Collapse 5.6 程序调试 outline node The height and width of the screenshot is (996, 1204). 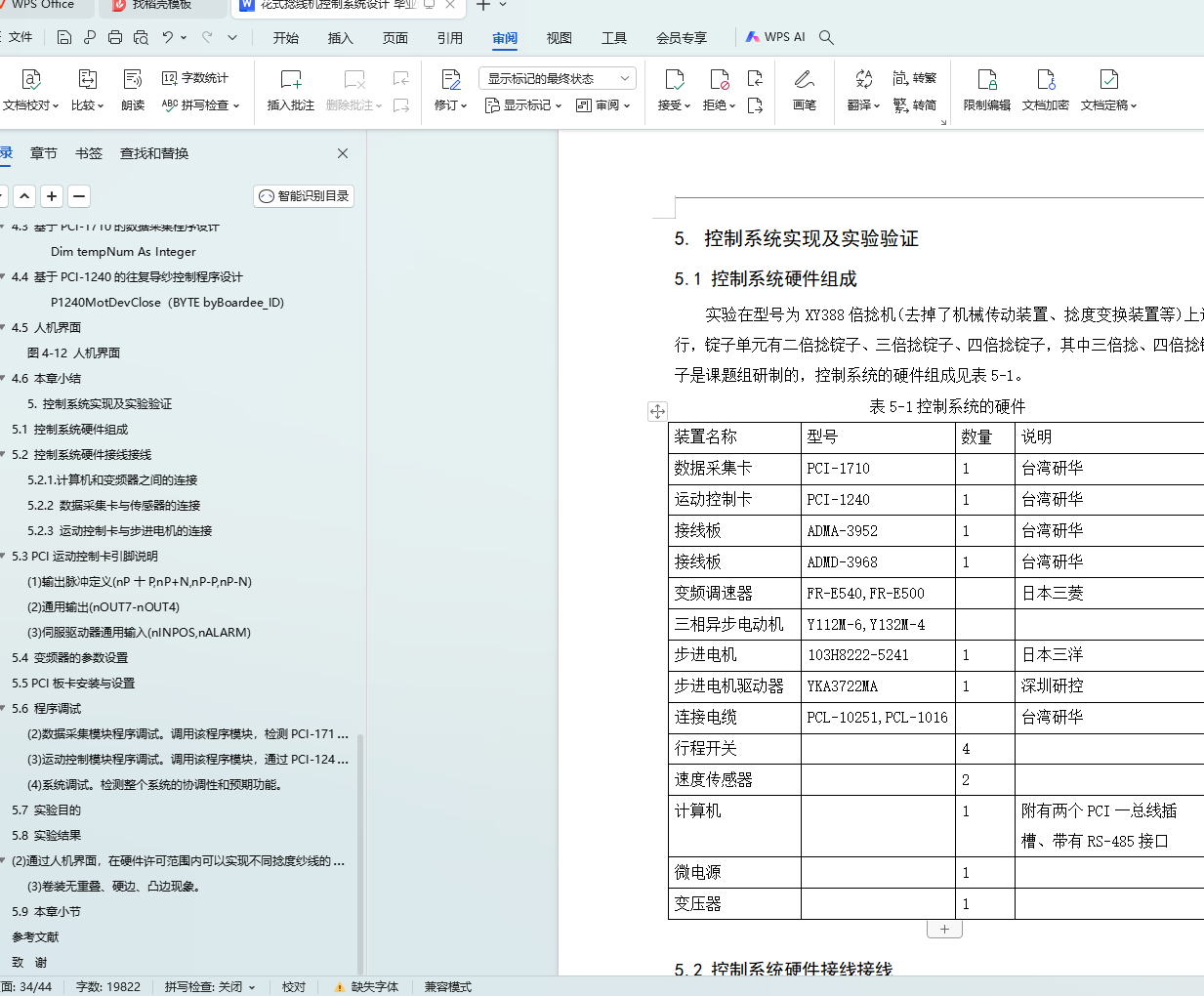(3, 709)
